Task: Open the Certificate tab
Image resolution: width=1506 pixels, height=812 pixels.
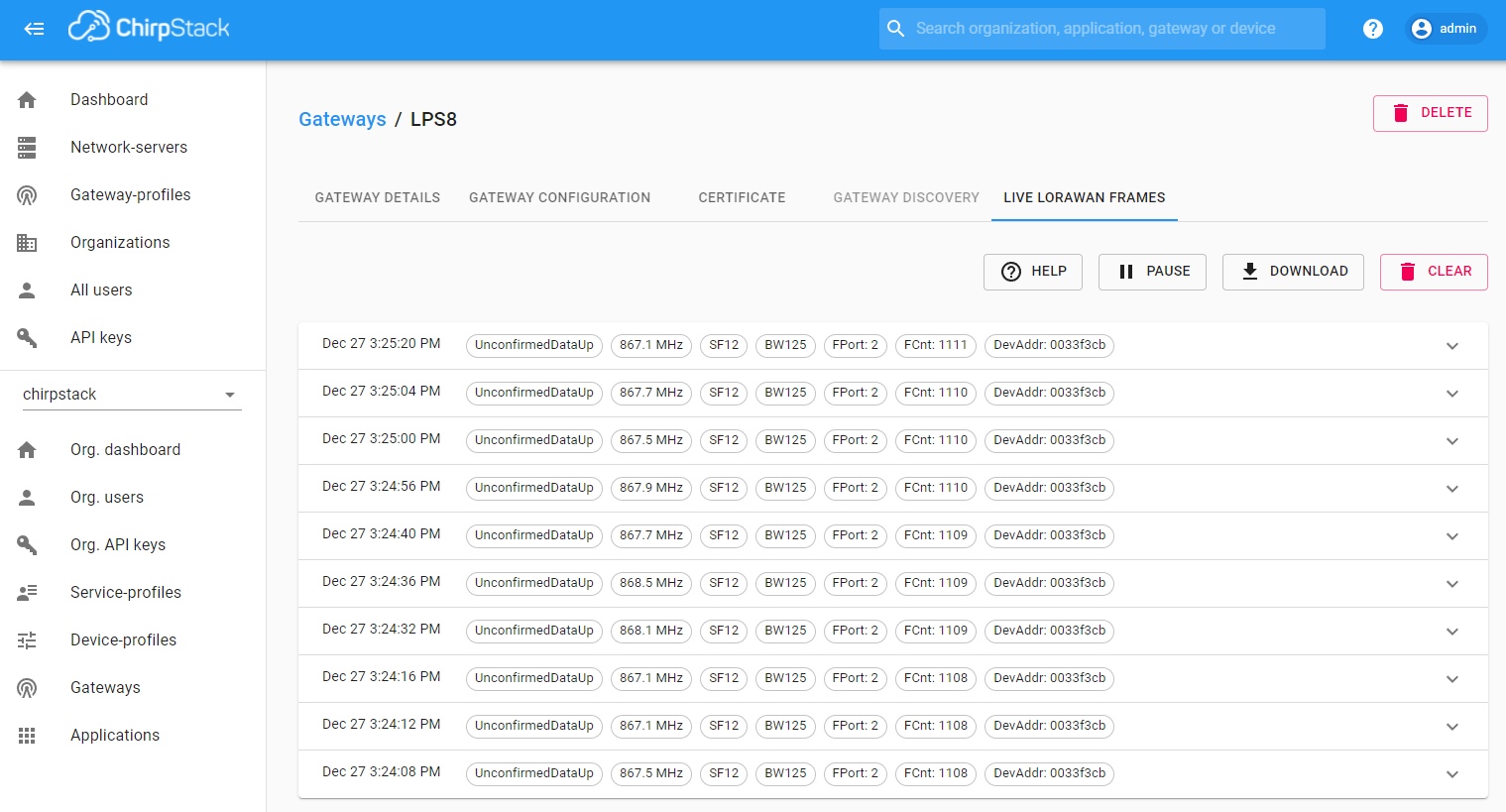Action: coord(742,197)
